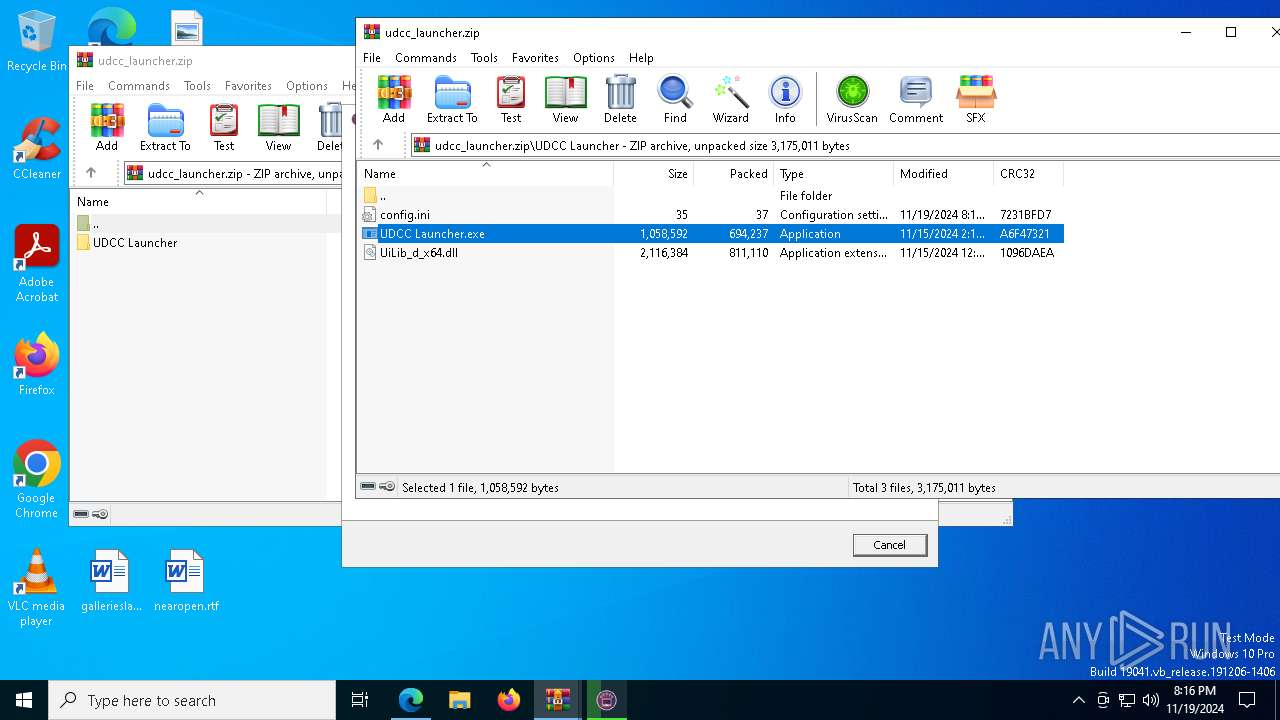The height and width of the screenshot is (720, 1280).
Task: Show hidden system tray icons
Action: 1078,700
